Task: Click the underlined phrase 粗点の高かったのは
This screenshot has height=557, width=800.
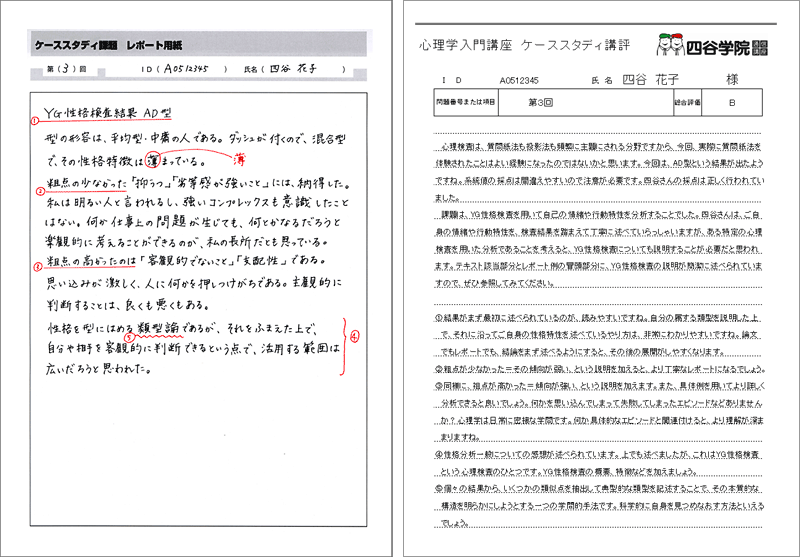Action: [90, 260]
